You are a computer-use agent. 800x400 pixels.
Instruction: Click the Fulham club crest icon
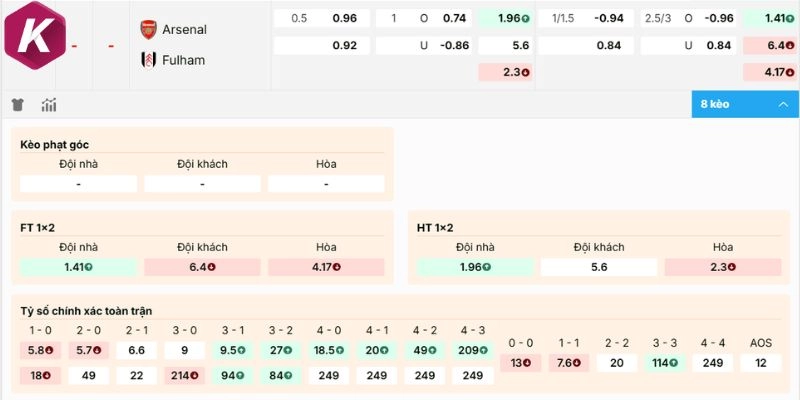148,59
